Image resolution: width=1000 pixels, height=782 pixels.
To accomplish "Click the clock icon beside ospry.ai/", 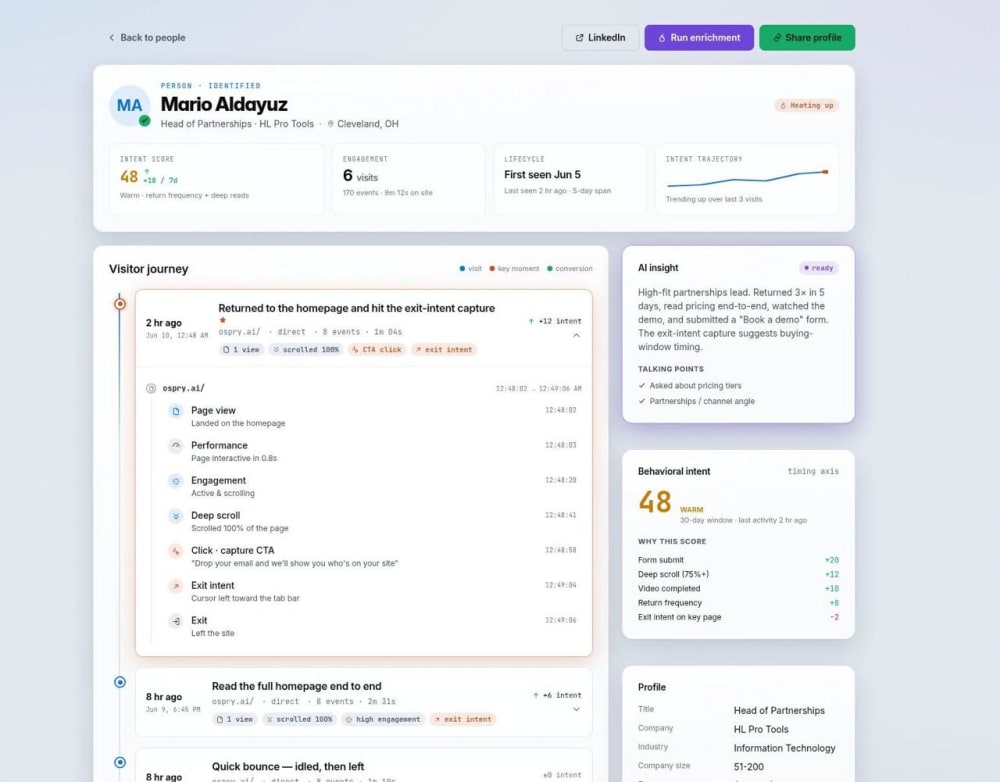I will (x=151, y=388).
